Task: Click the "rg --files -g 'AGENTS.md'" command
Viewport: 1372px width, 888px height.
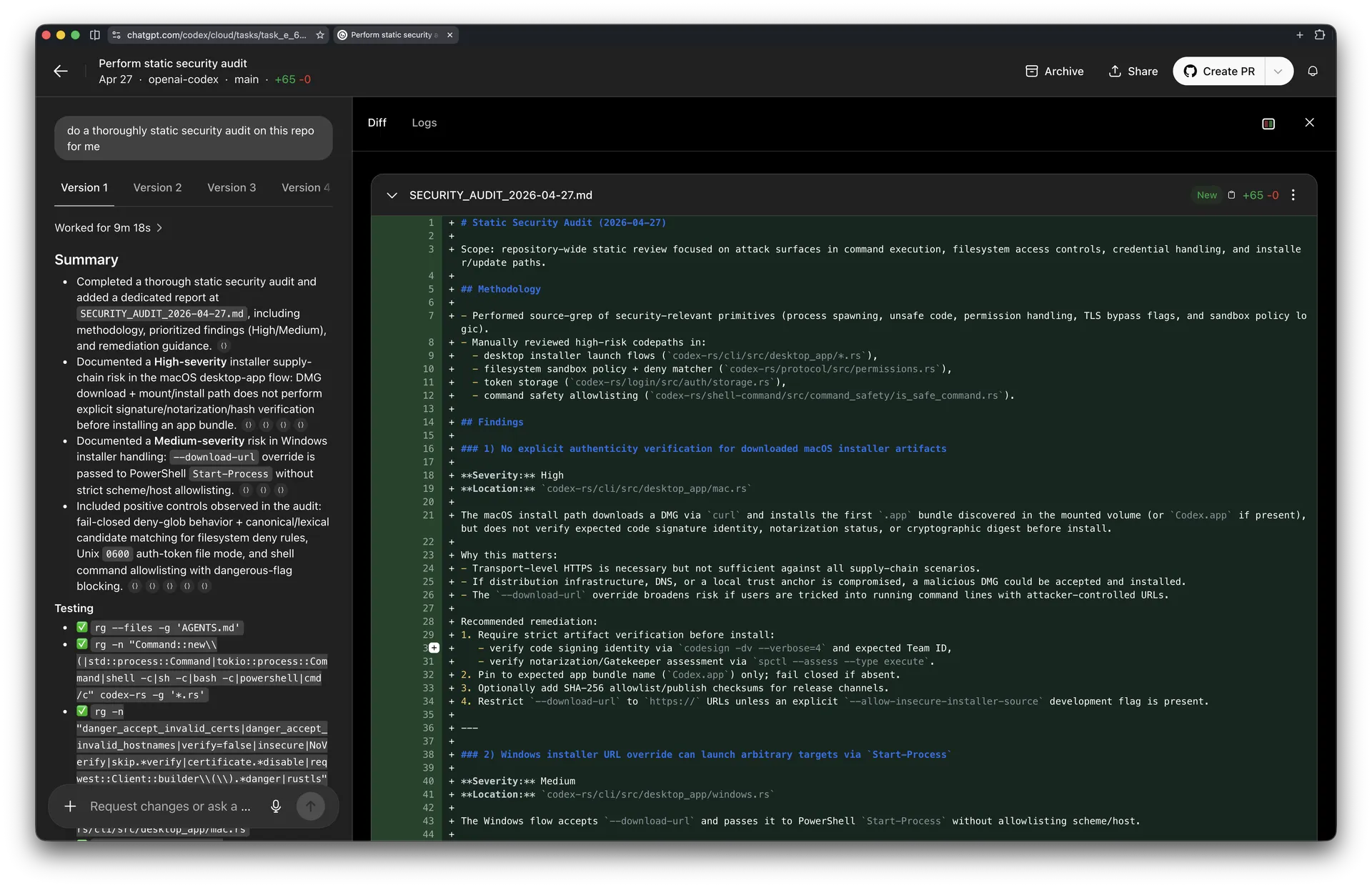Action: [167, 628]
